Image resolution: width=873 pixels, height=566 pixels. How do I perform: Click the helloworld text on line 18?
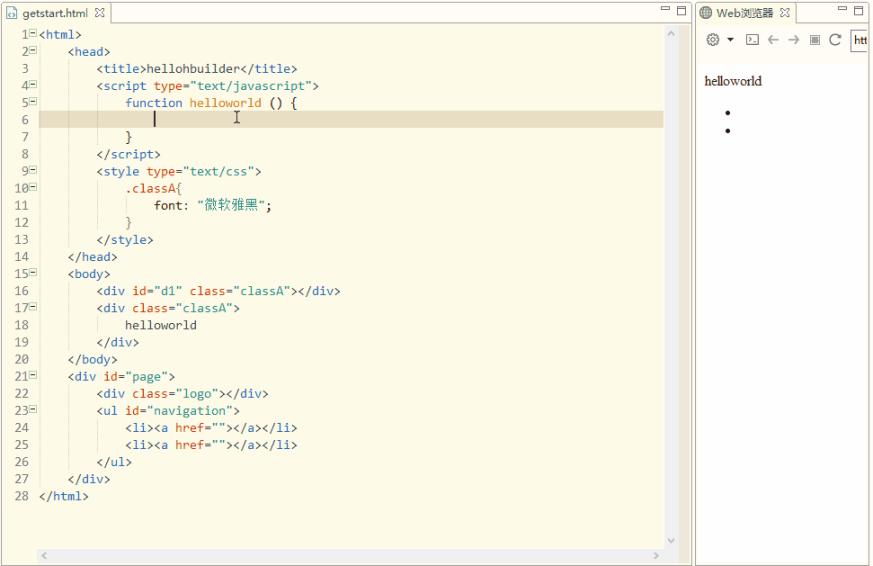(x=160, y=325)
